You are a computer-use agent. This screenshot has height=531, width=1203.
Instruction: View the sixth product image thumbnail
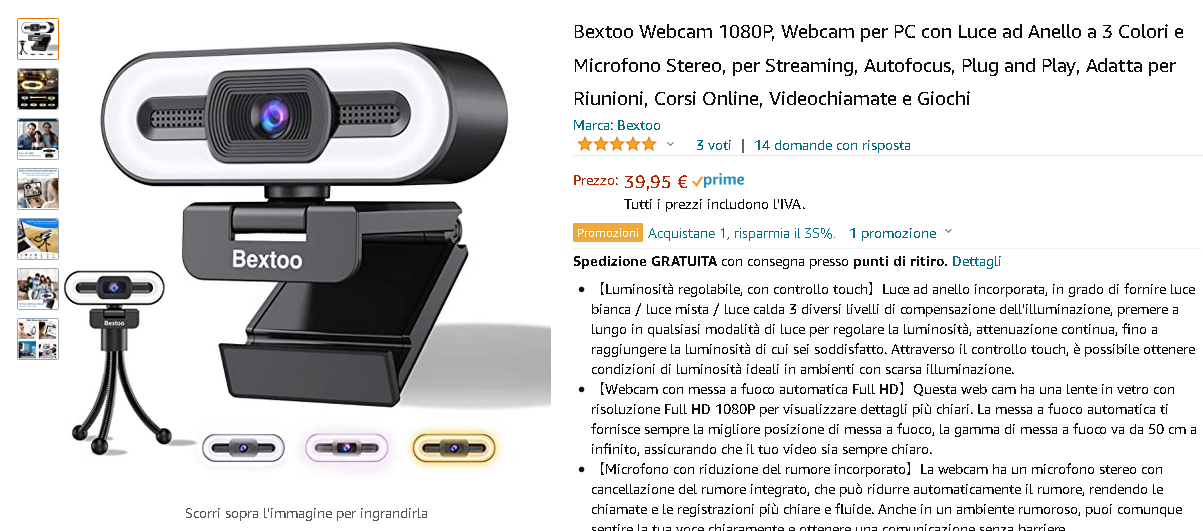[38, 289]
